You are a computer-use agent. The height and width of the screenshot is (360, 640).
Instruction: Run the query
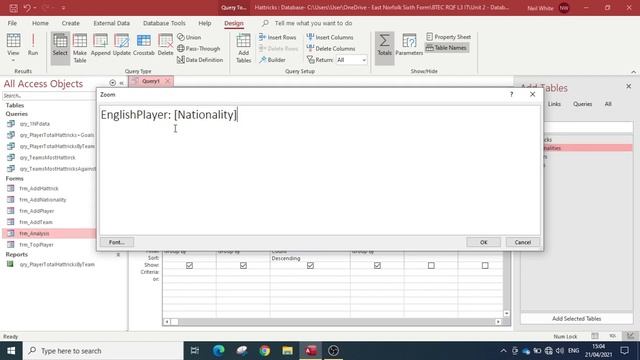pyautogui.click(x=33, y=45)
